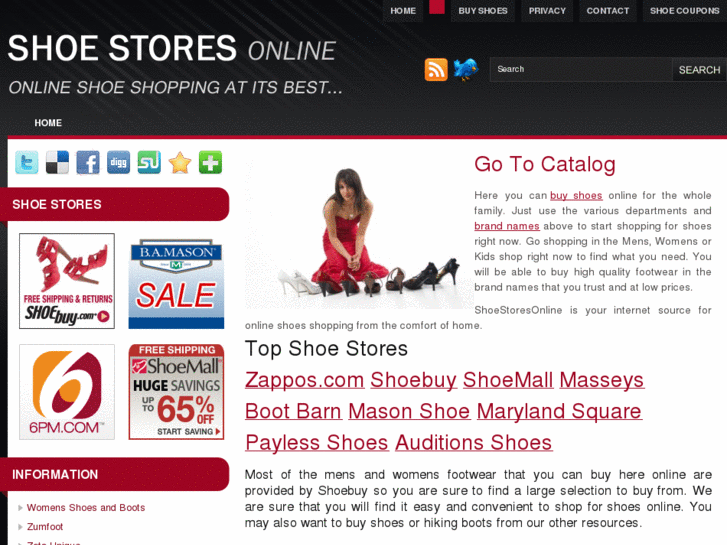Open the green plus share icon
This screenshot has height=545, width=727.
(x=210, y=162)
